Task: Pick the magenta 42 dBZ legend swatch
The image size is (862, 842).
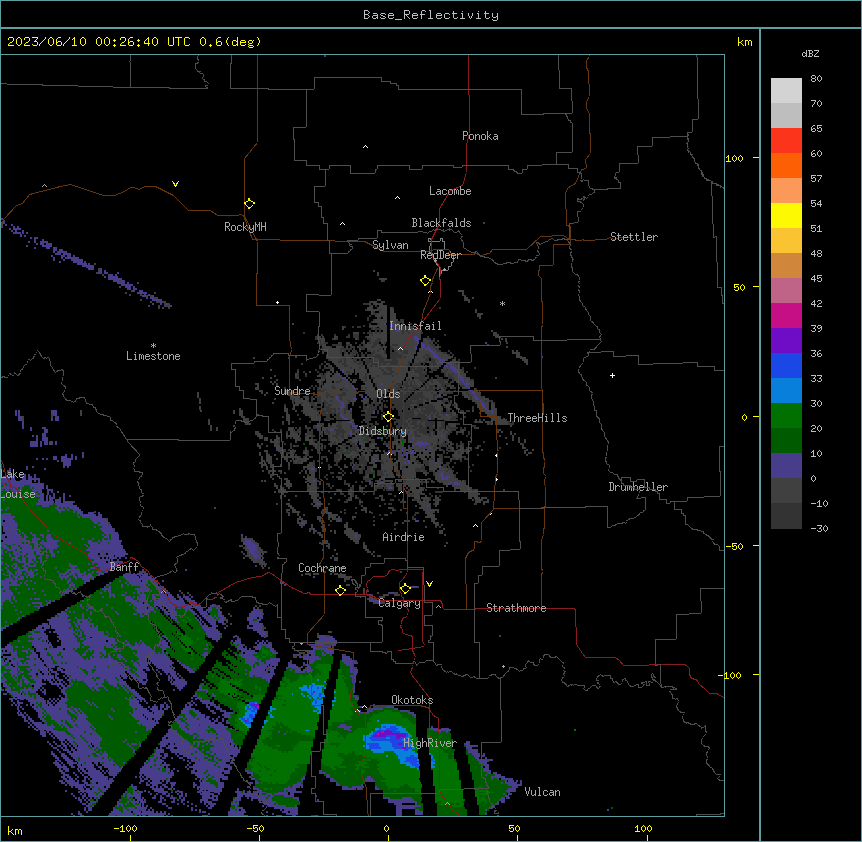Action: [786, 315]
